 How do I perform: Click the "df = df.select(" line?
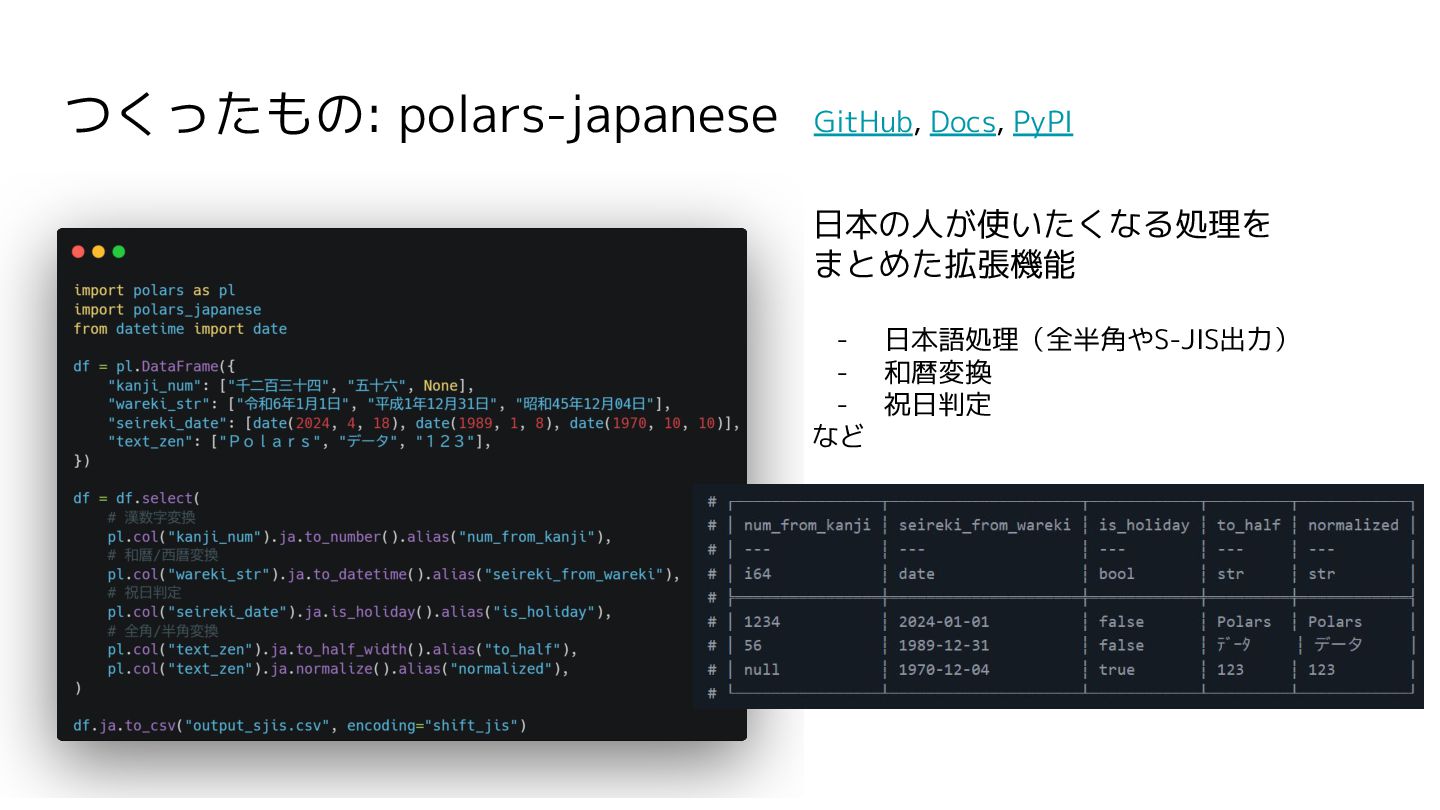[x=137, y=498]
